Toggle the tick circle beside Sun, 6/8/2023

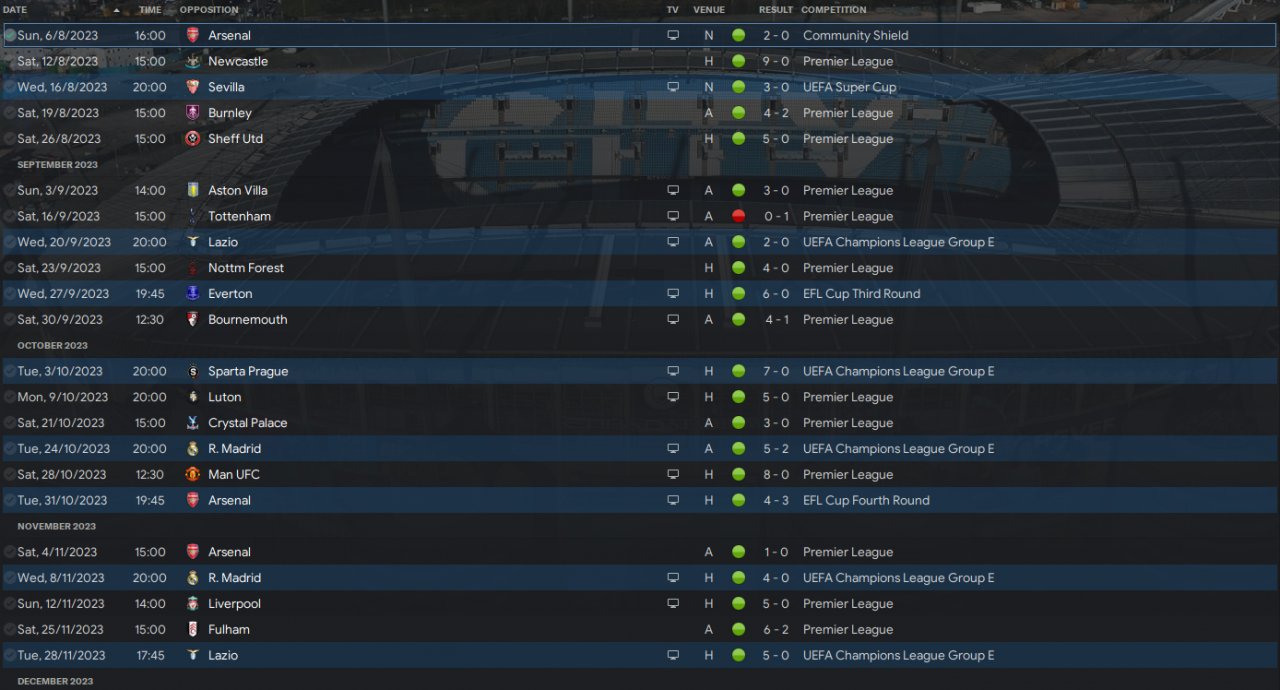[10, 35]
